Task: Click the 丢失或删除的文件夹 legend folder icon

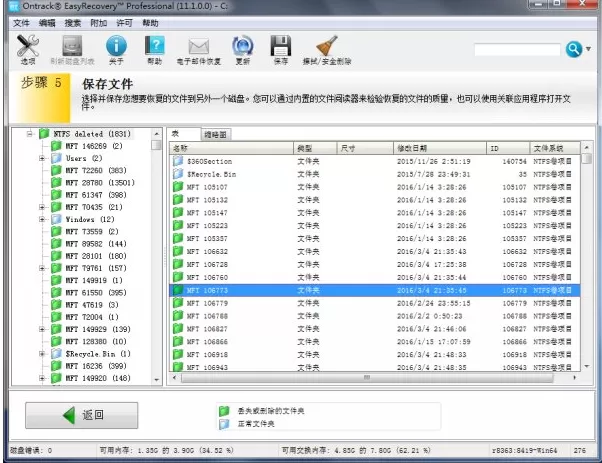Action: [224, 411]
